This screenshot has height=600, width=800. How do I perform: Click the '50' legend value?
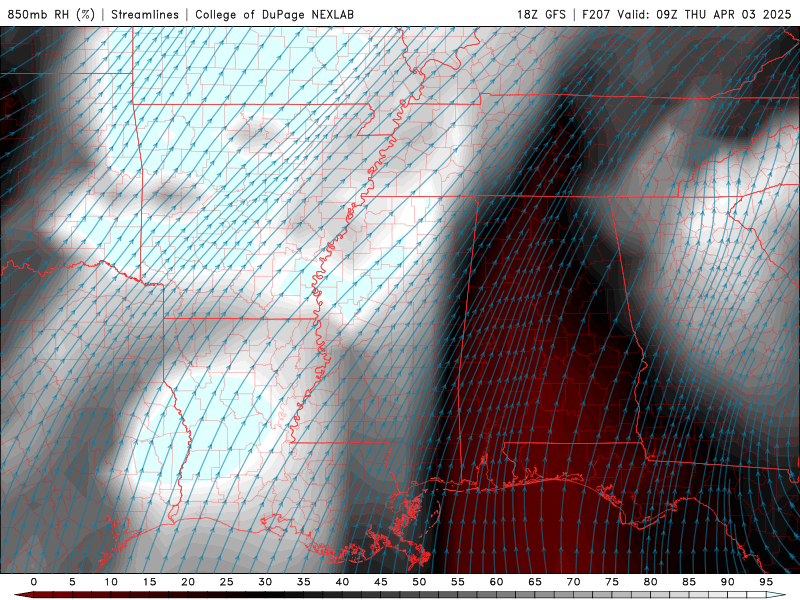point(419,582)
